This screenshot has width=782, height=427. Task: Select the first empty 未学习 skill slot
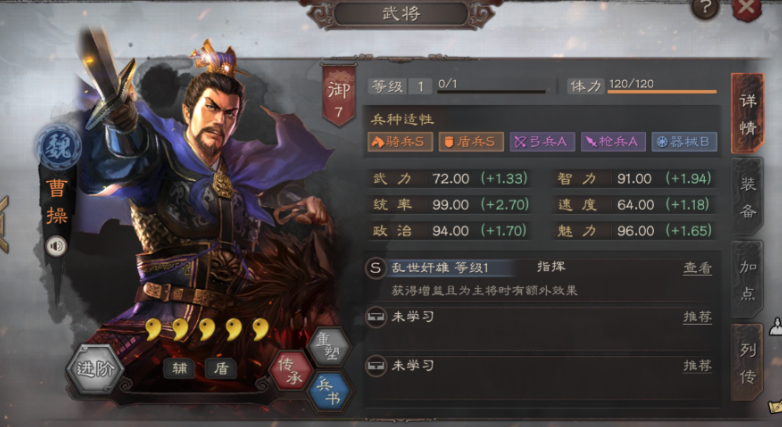[x=539, y=317]
